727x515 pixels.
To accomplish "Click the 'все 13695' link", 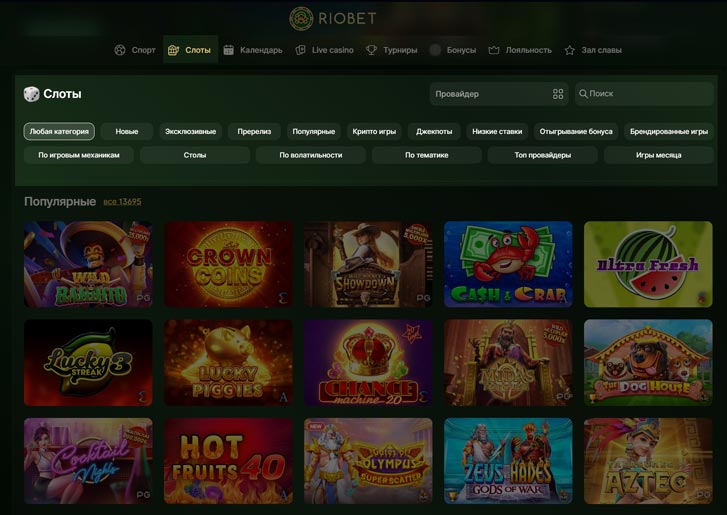I will click(x=122, y=202).
